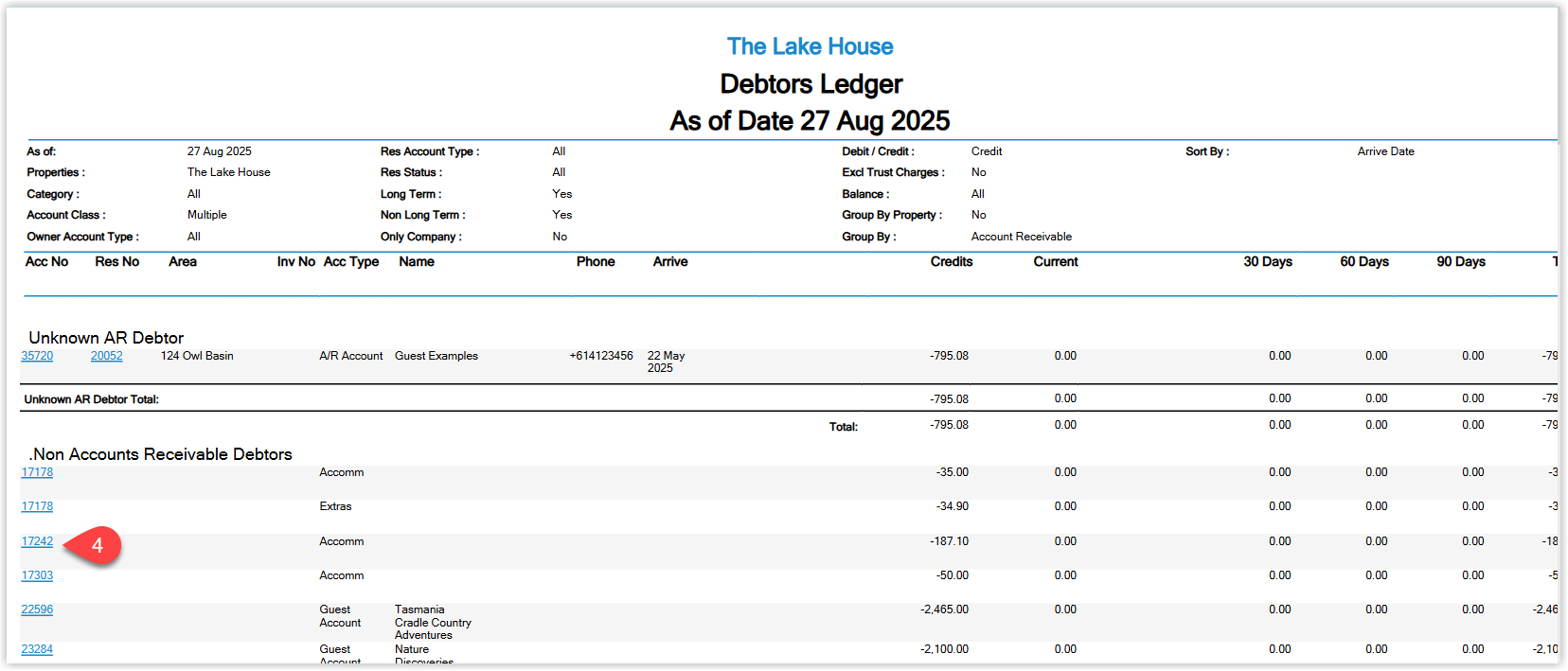Image resolution: width=1568 pixels, height=671 pixels.
Task: Open account number 35720 link
Action: pyautogui.click(x=37, y=356)
